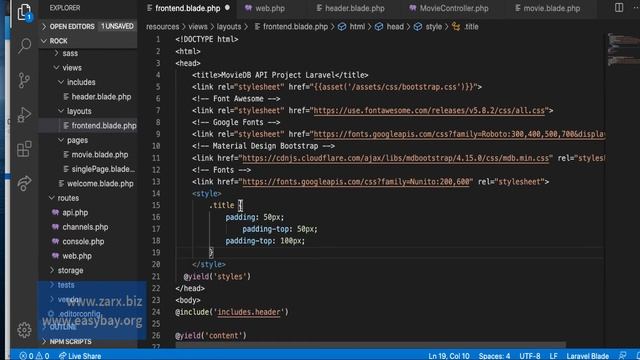Click LF end-of-line status item
640x360 pixels.
(x=553, y=356)
